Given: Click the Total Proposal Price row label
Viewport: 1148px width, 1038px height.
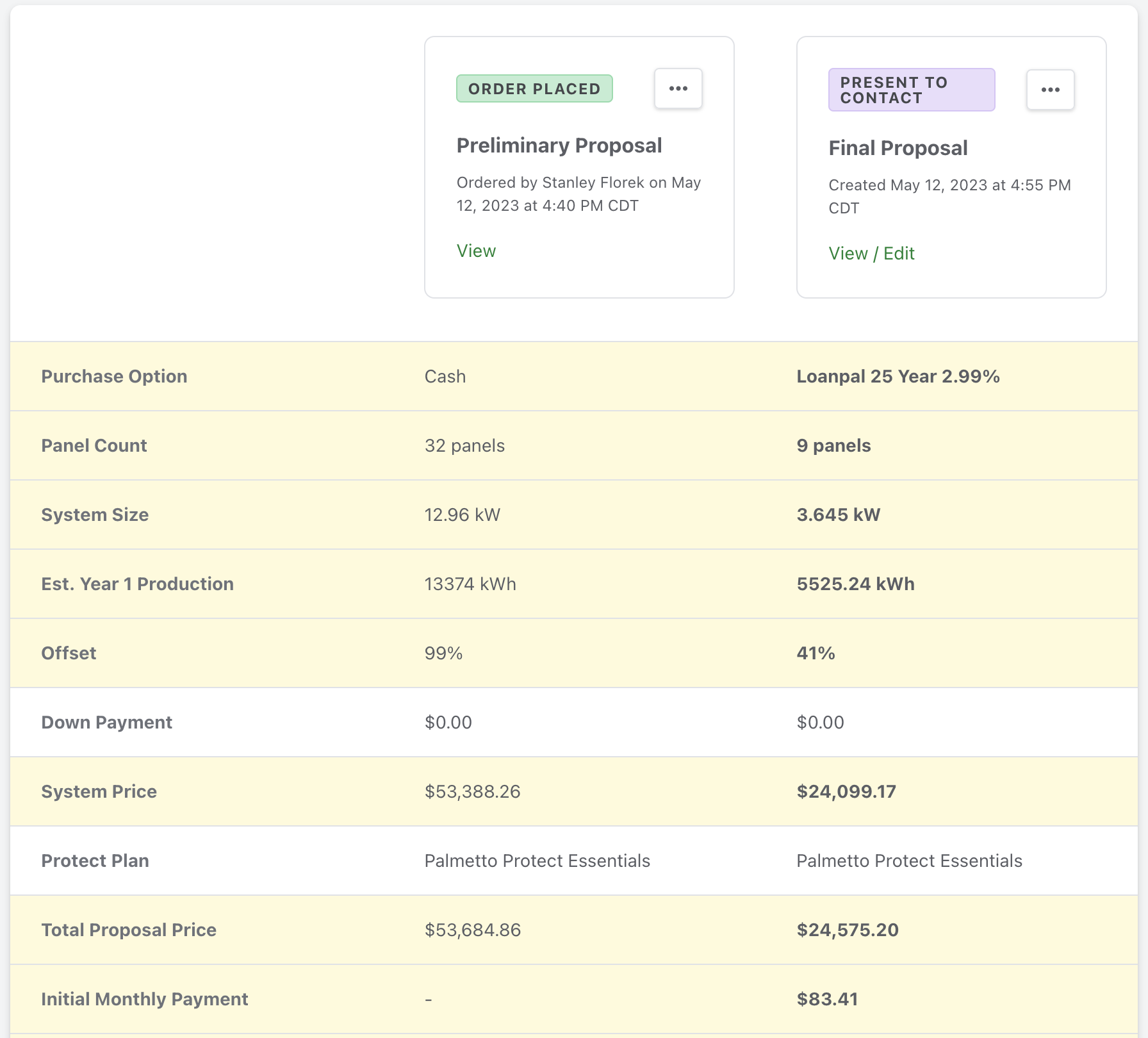Looking at the screenshot, I should pos(129,930).
